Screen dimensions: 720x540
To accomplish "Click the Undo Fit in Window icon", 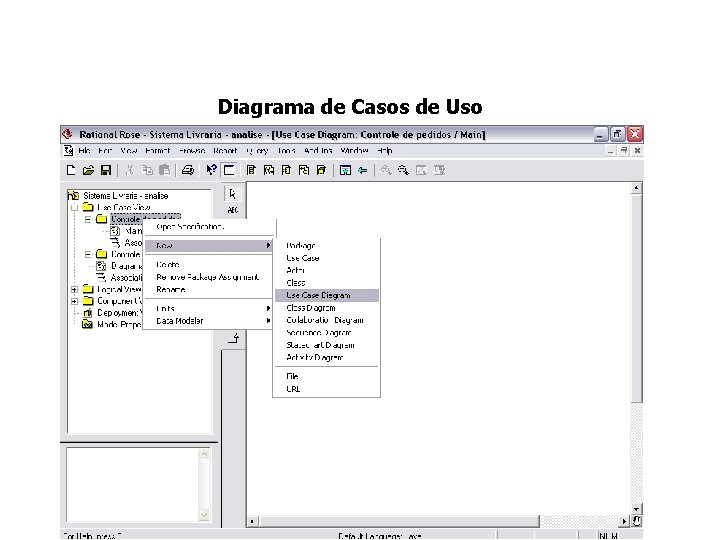I will click(439, 170).
